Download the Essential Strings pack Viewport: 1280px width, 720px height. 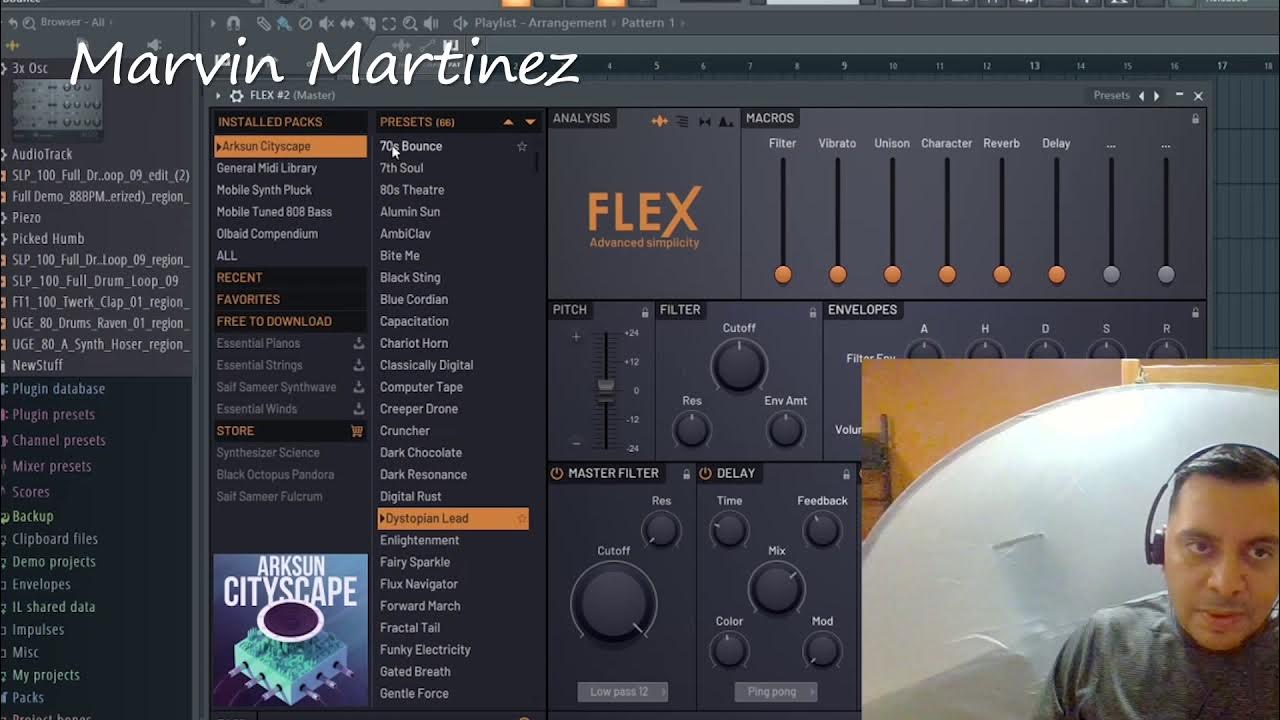[x=358, y=365]
